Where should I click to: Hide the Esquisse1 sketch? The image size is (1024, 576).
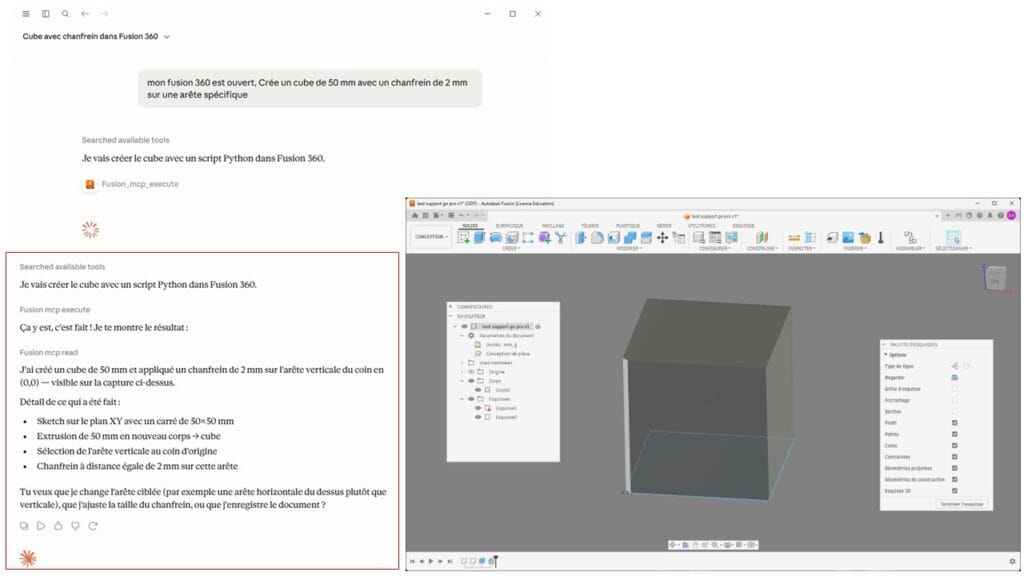click(478, 408)
